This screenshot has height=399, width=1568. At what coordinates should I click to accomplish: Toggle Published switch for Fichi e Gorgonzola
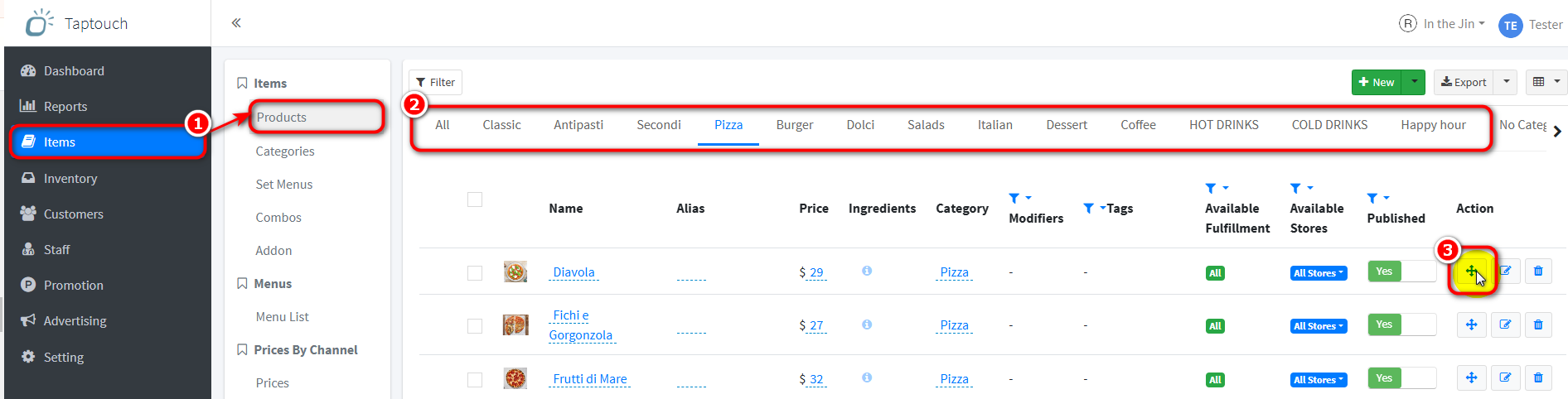1401,324
